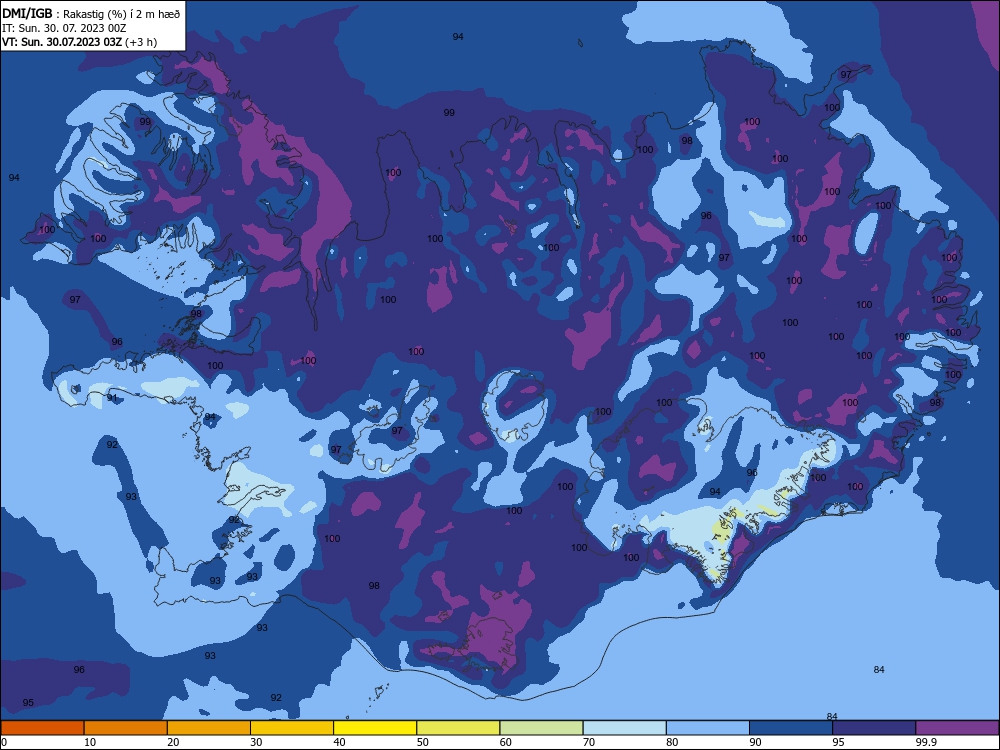This screenshot has height=750, width=1000.
Task: Select the 20–30 amber legend swatch
Action: click(x=209, y=728)
